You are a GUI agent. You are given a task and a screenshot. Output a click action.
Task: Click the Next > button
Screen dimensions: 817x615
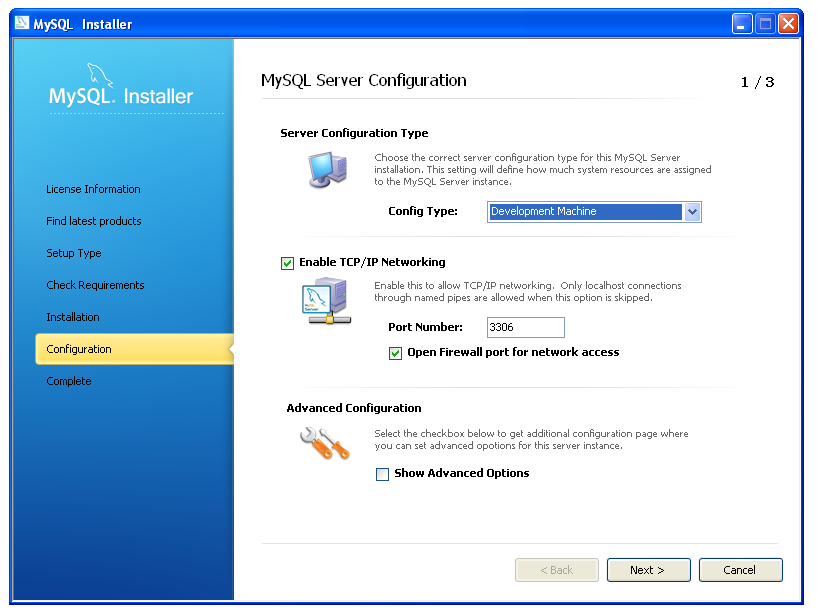[648, 570]
